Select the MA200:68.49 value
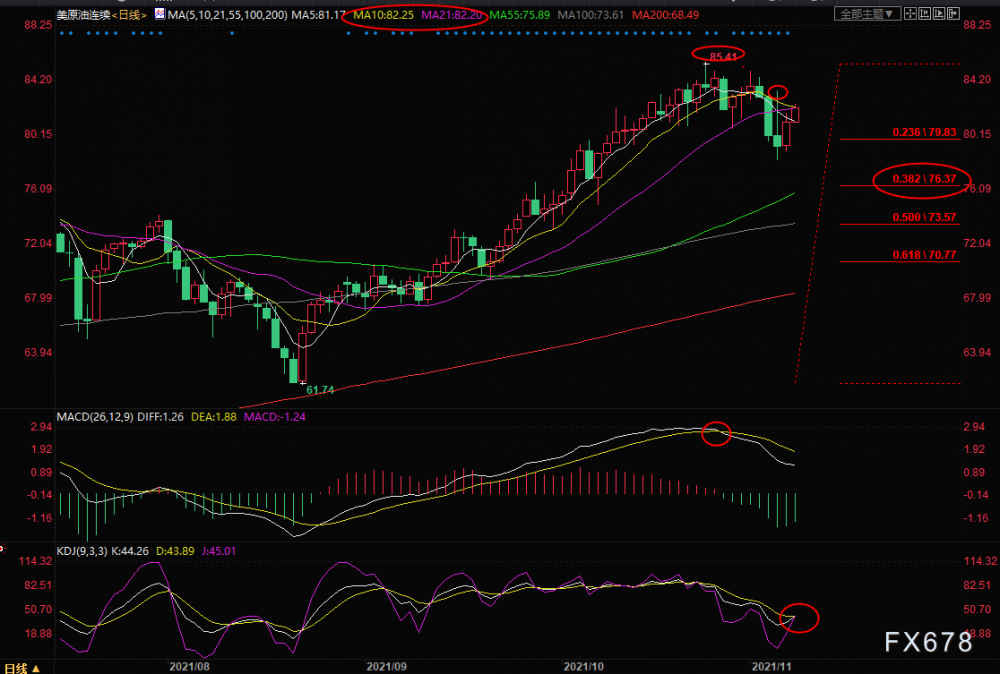The image size is (1000, 674). click(665, 15)
